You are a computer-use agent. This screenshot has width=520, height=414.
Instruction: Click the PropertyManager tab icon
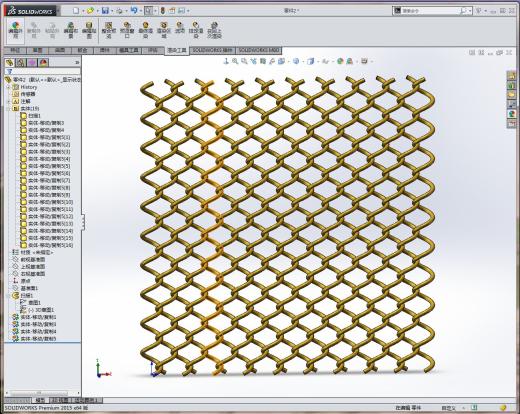(x=21, y=62)
